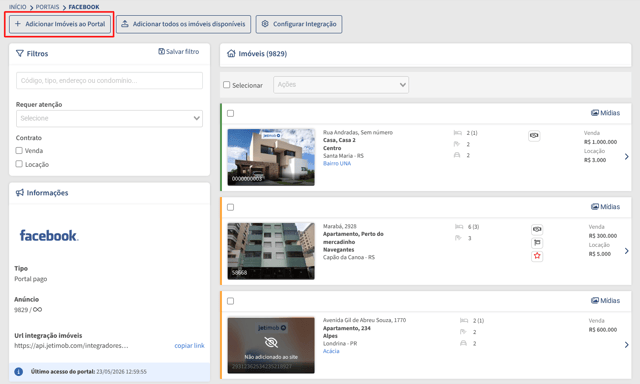The image size is (640, 384).
Task: Click the info icon beside Último acesso
Action: [x=18, y=372]
